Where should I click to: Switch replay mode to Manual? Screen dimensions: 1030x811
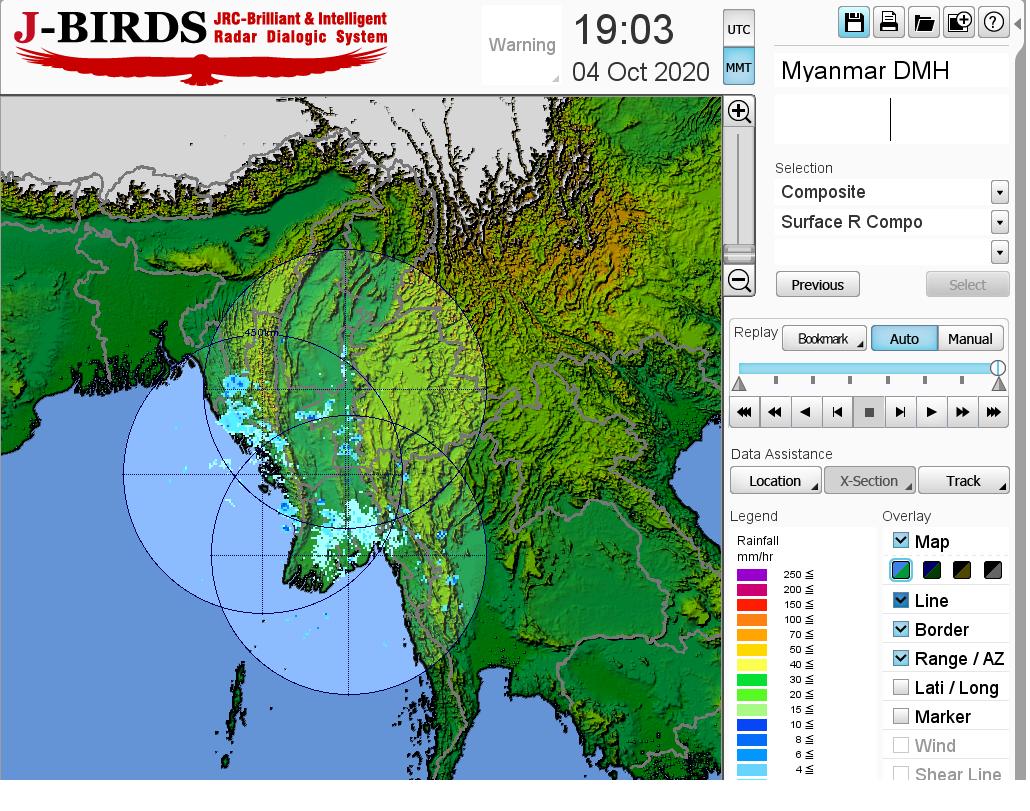970,339
